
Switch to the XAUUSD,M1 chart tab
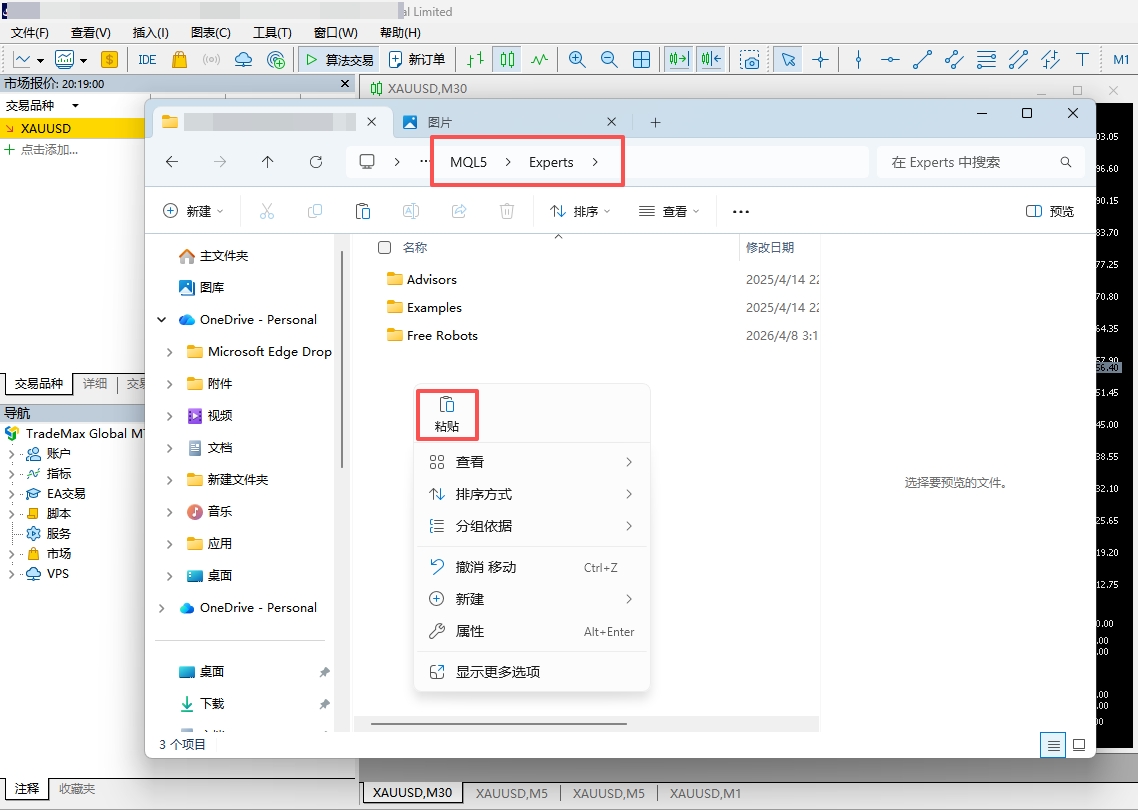pyautogui.click(x=705, y=793)
